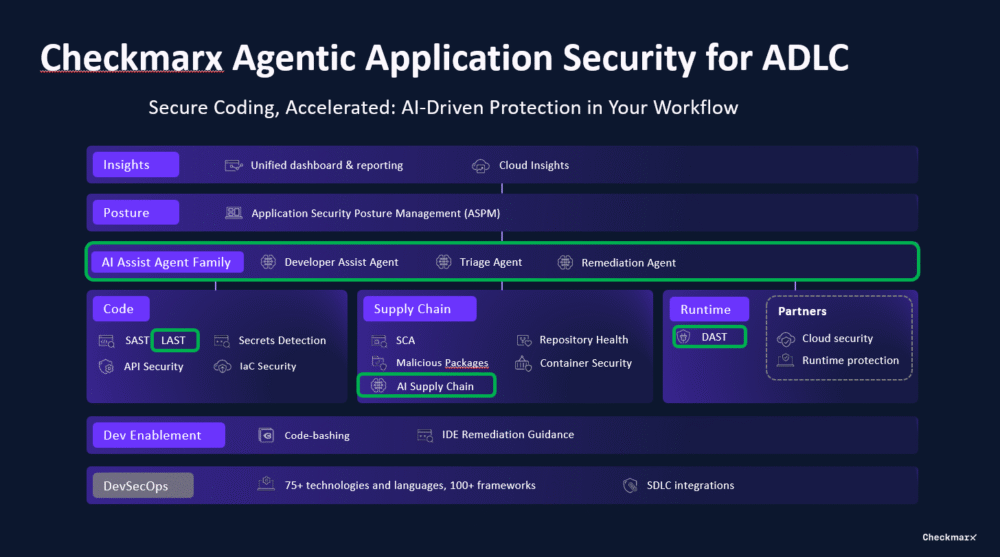This screenshot has height=557, width=1000.
Task: Click the Remediation Agent icon
Action: (565, 262)
